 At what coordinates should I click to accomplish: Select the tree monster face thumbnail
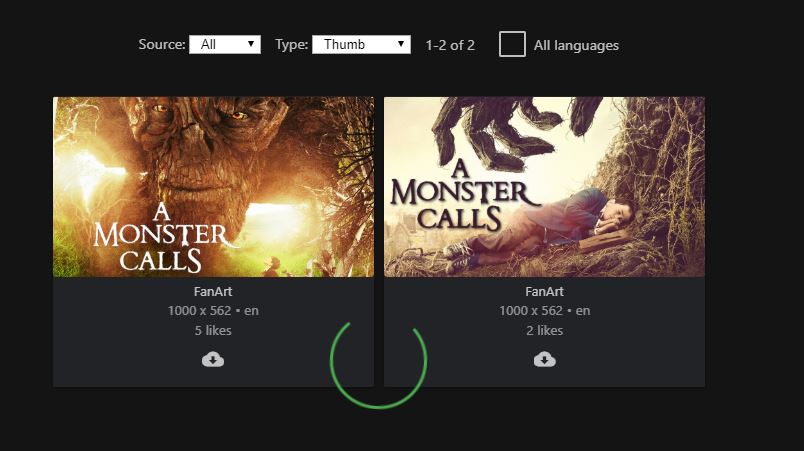(213, 187)
